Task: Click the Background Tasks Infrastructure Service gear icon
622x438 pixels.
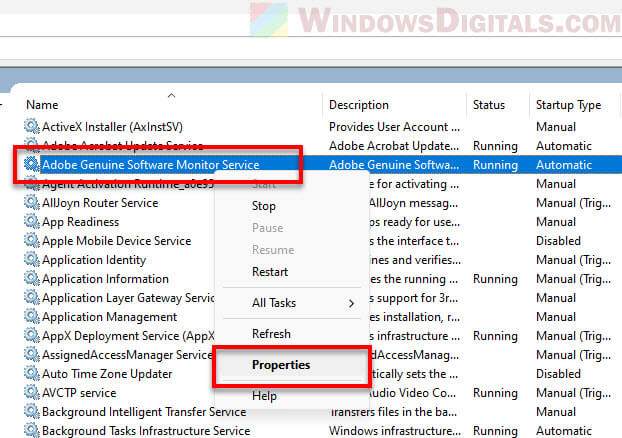Action: point(31,430)
